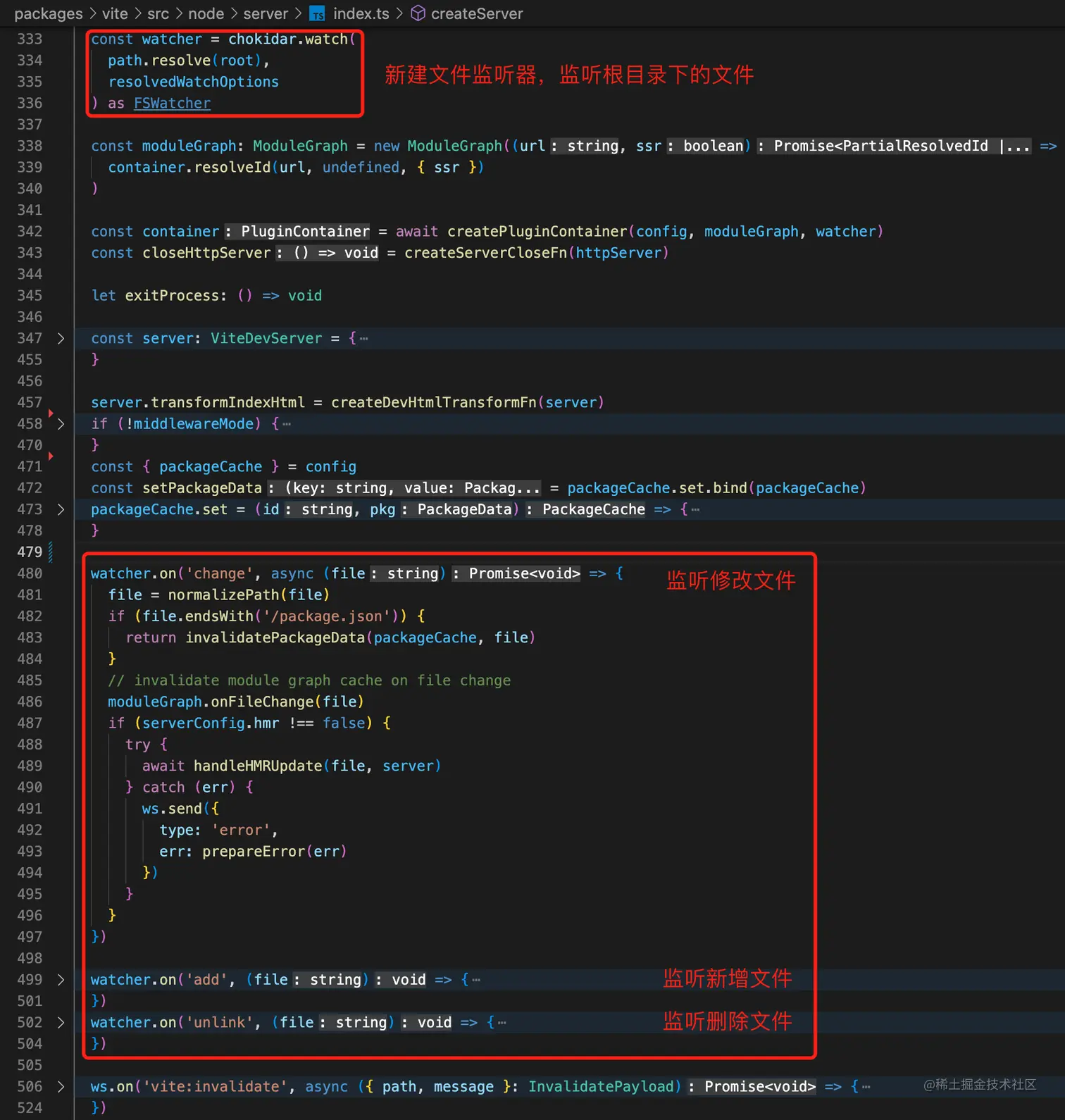This screenshot has height=1120, width=1065.
Task: Click the resolvedWatchOptions argument
Action: (194, 82)
